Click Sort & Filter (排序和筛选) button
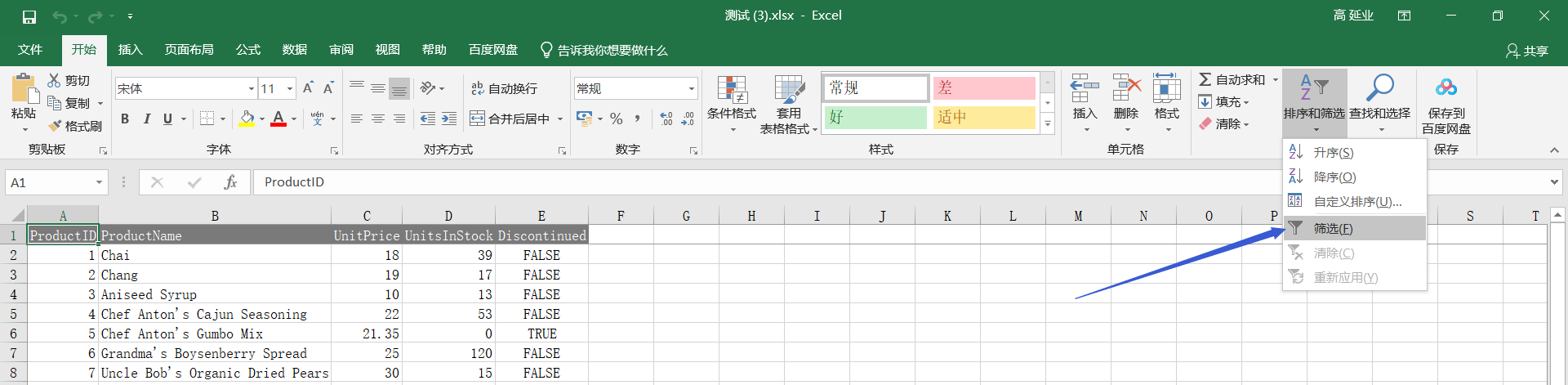This screenshot has height=385, width=1568. coord(1314,102)
